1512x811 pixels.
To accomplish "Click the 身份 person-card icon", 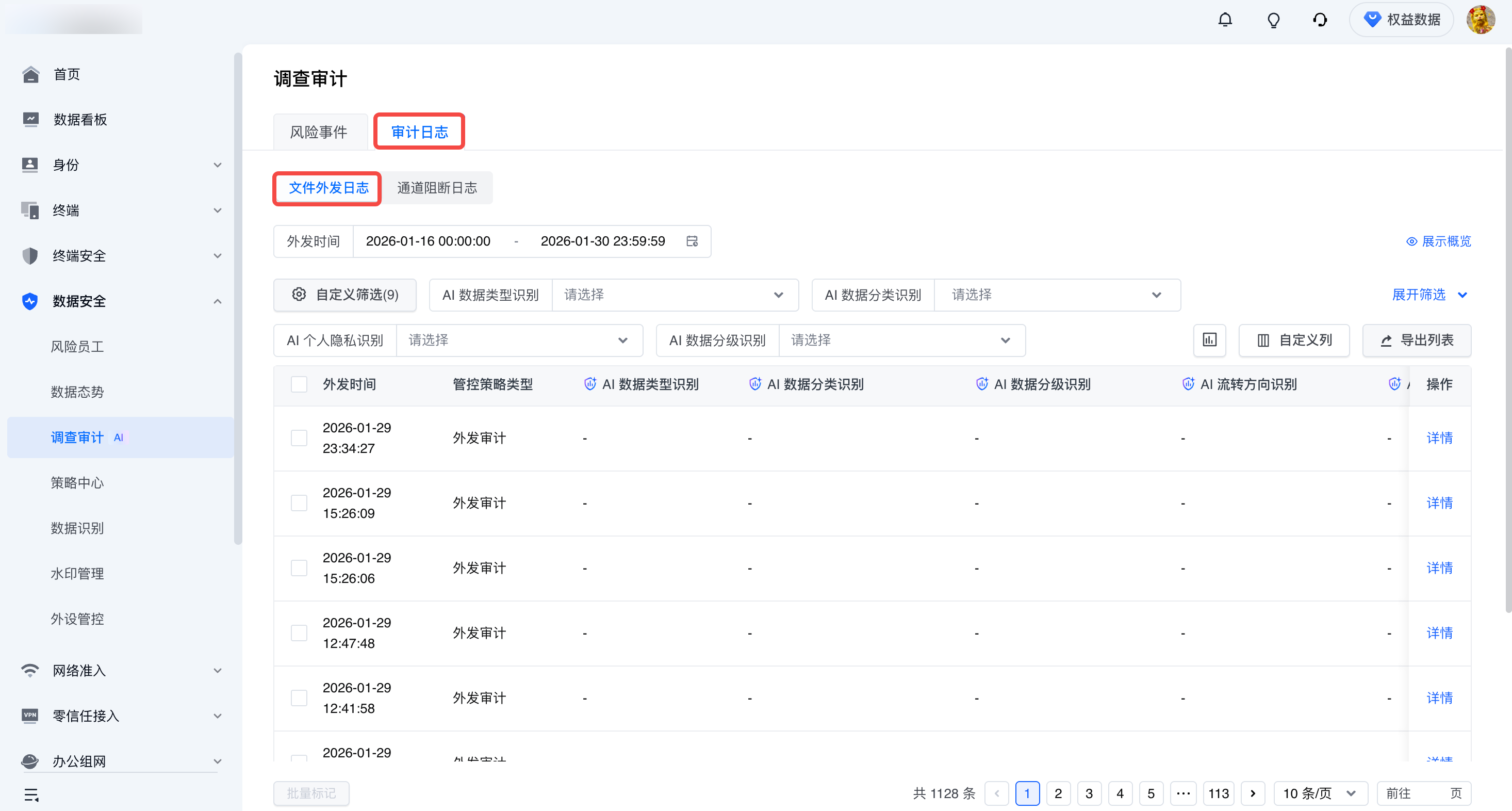I will (30, 165).
